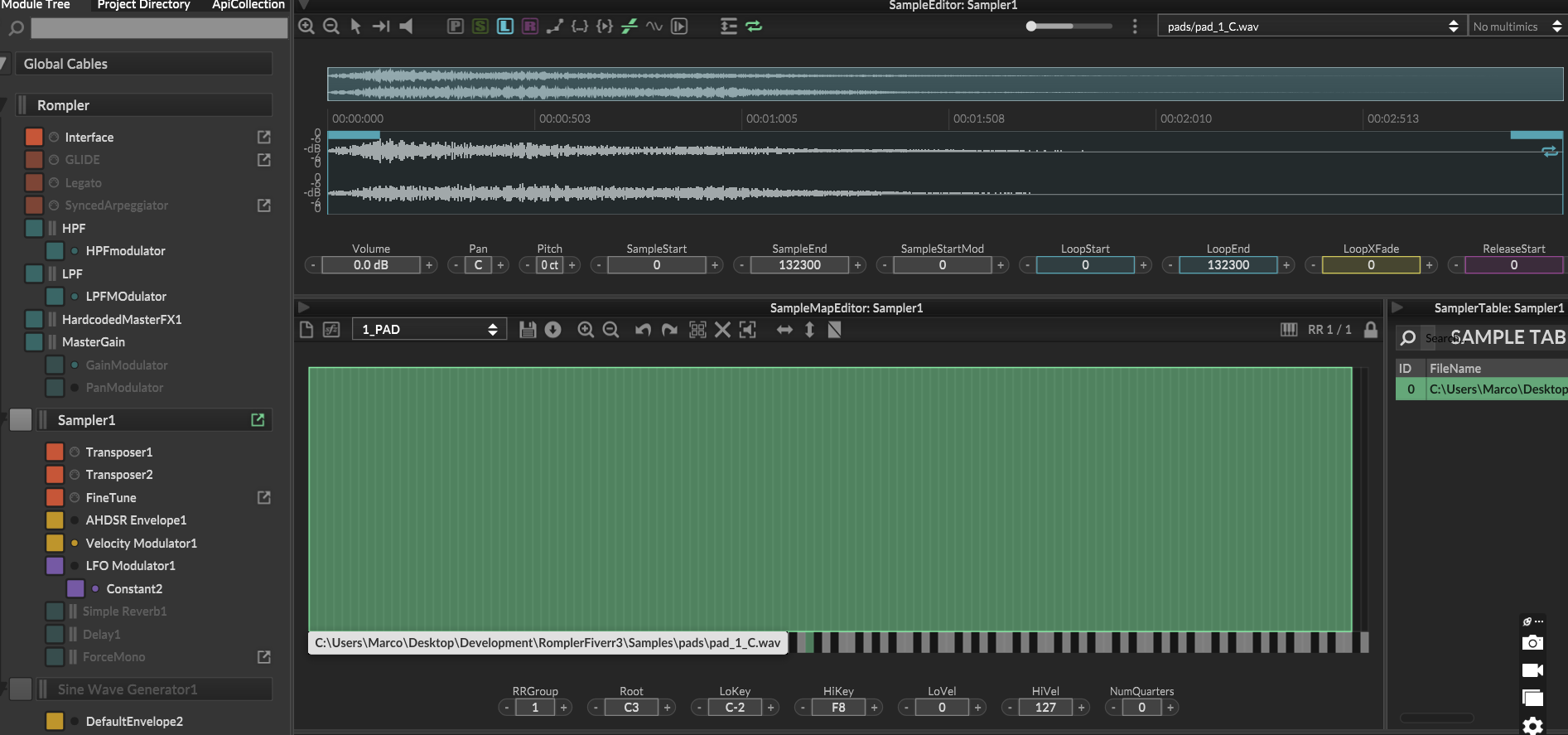Toggle the lock icon beside RR 1/1
1568x735 pixels.
point(1371,330)
